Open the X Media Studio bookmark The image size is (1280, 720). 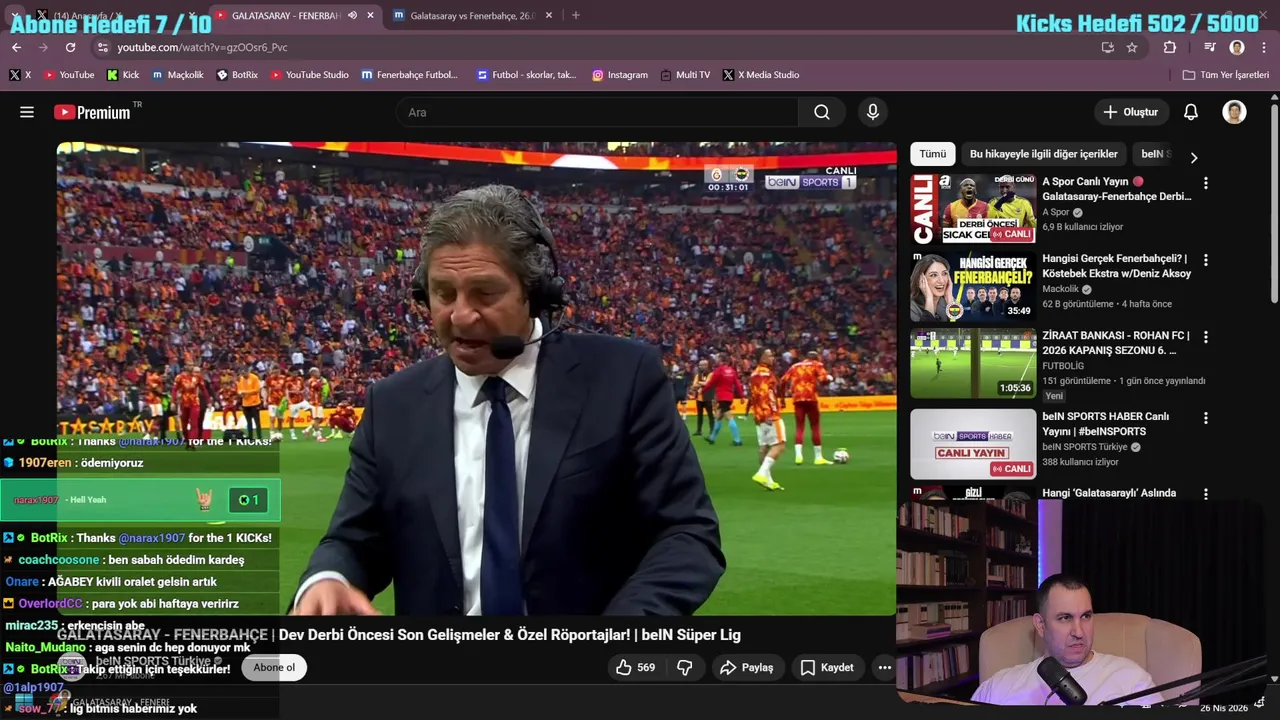tap(761, 75)
